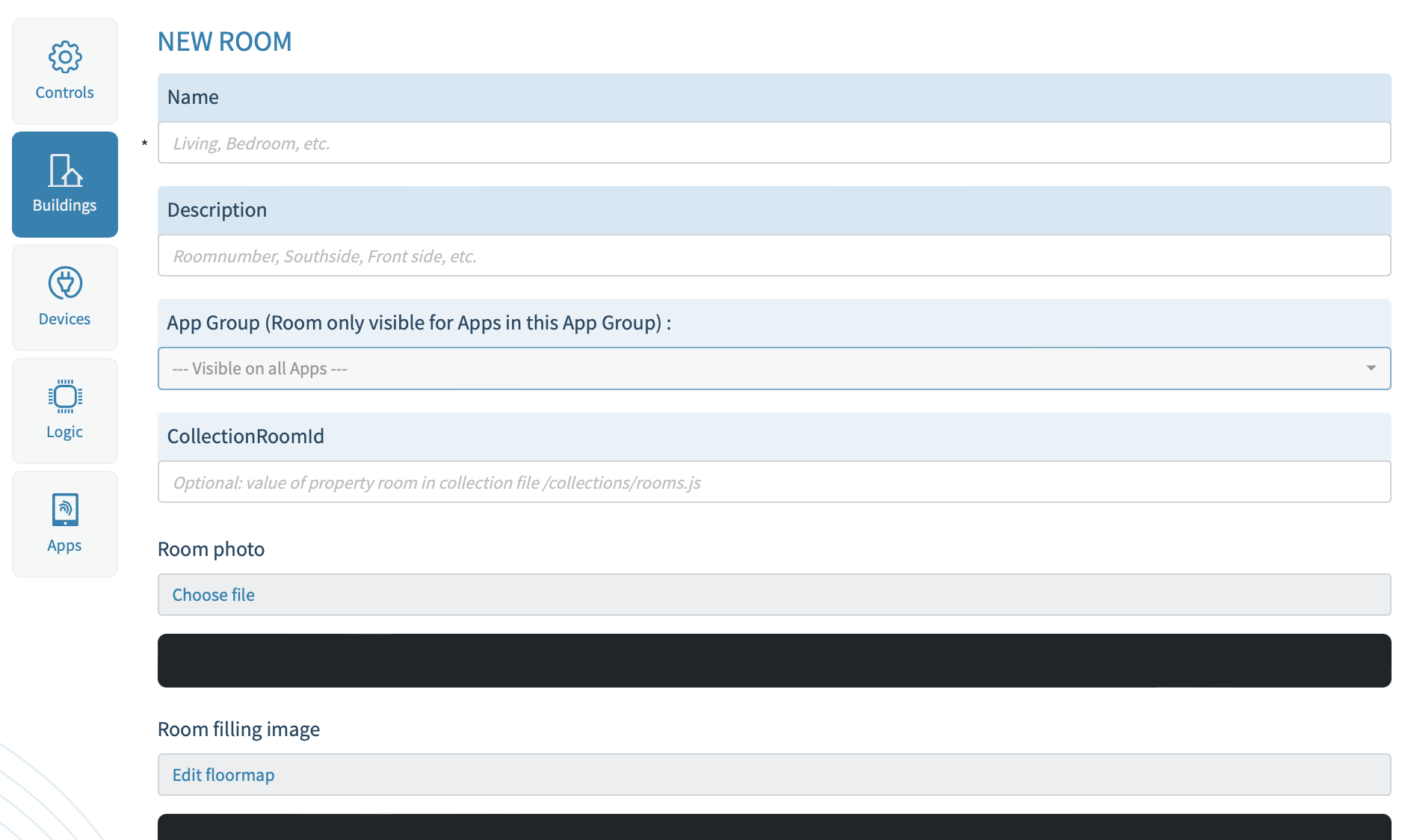Click the Name input field
The height and width of the screenshot is (840, 1411).
774,143
